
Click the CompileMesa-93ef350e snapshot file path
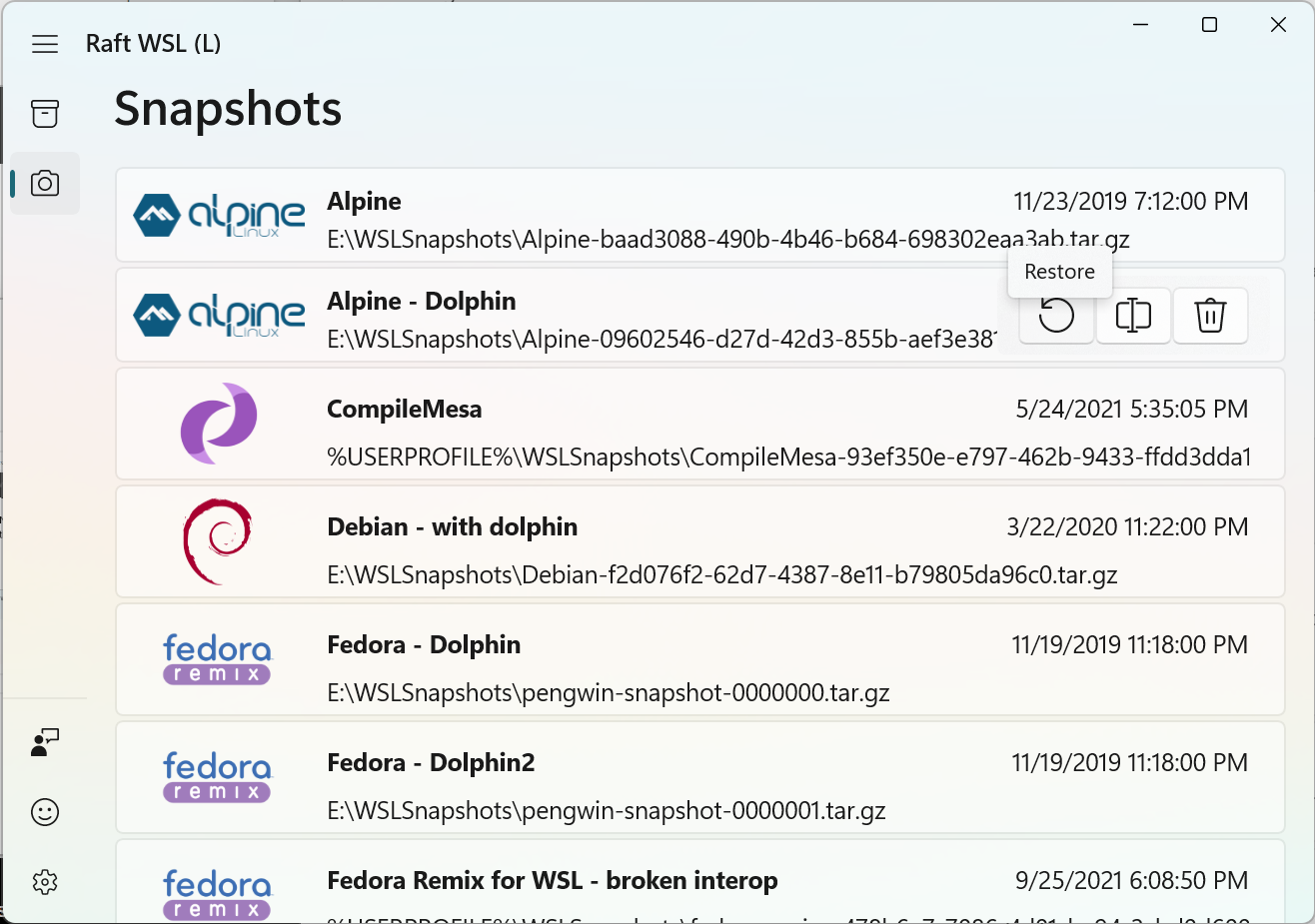(x=789, y=458)
